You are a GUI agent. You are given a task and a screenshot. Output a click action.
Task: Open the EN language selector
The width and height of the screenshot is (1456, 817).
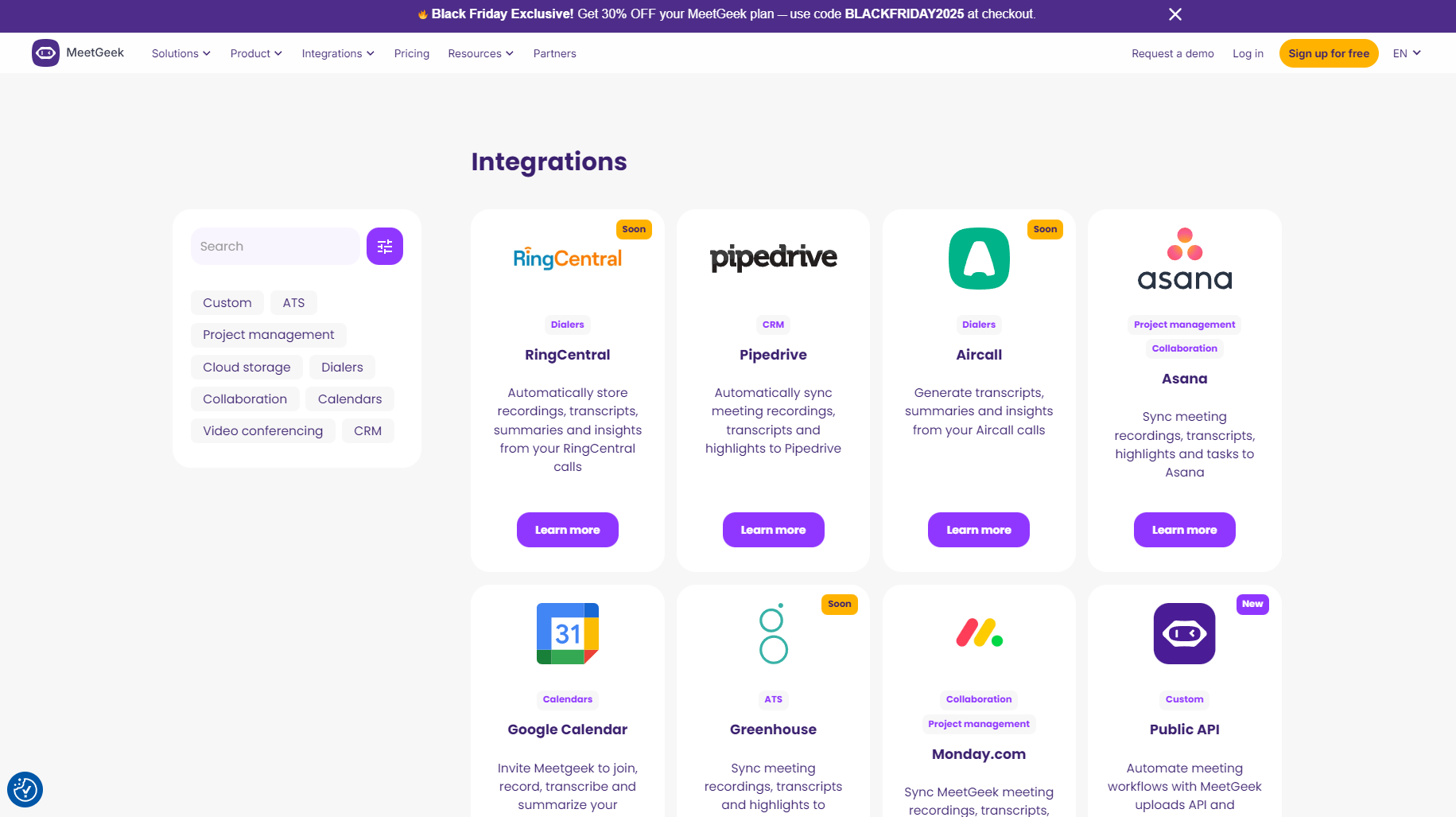tap(1406, 53)
